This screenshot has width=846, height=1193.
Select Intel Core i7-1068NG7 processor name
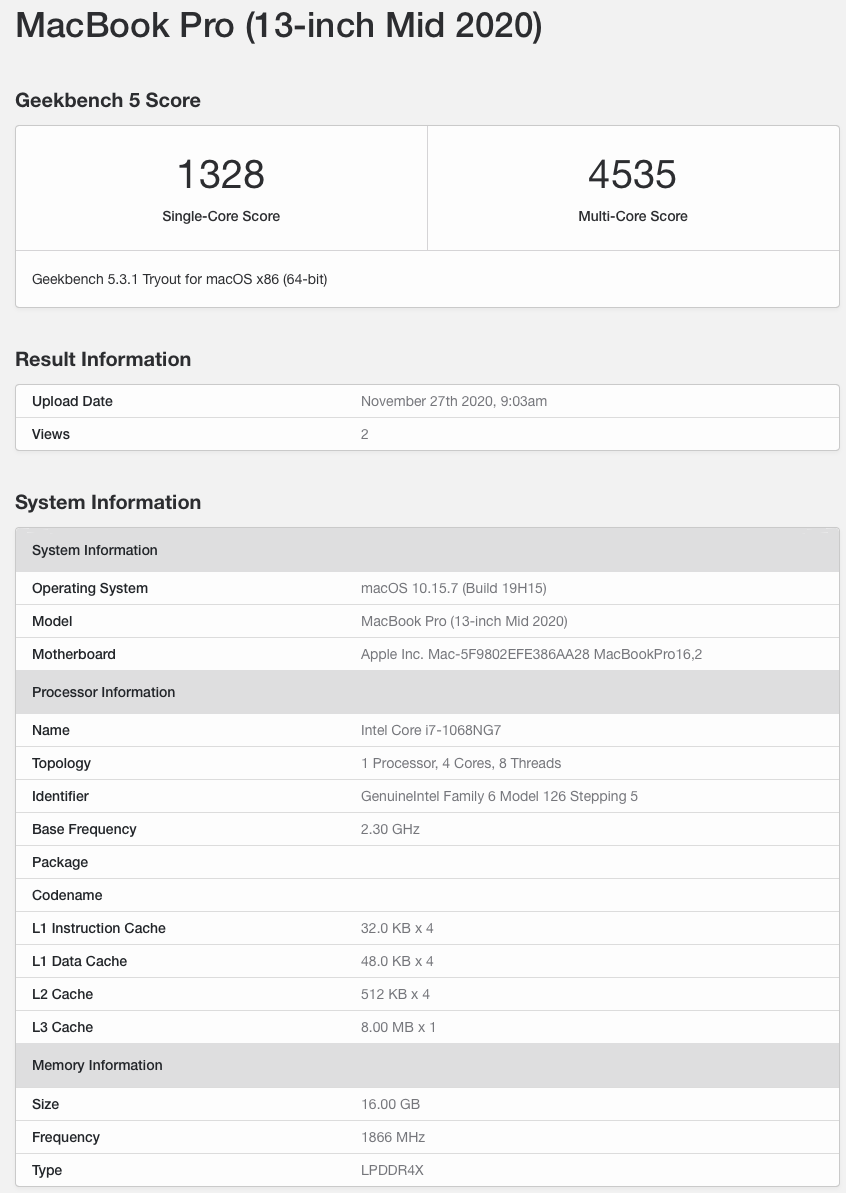pos(431,730)
